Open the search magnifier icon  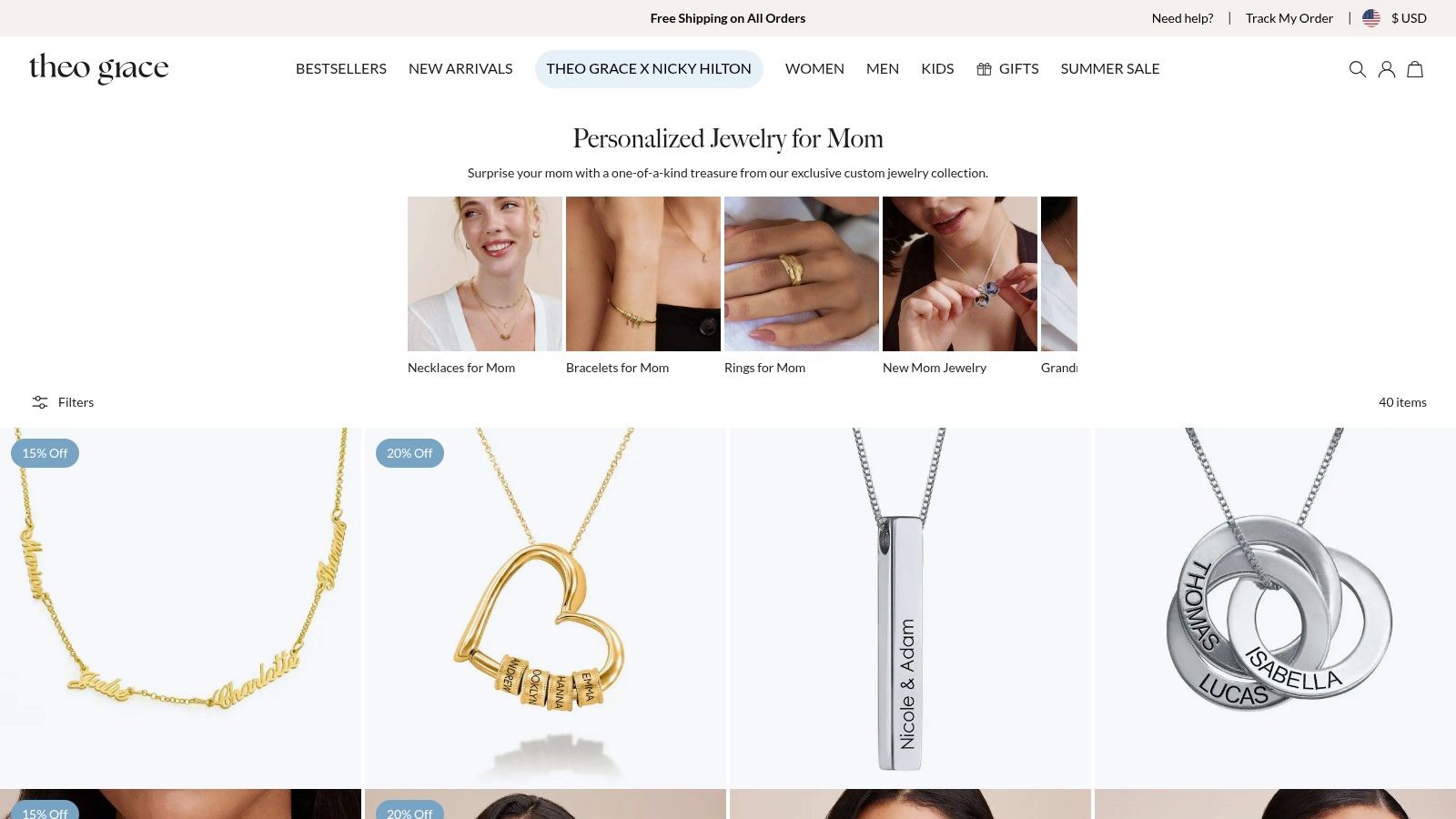coord(1357,69)
